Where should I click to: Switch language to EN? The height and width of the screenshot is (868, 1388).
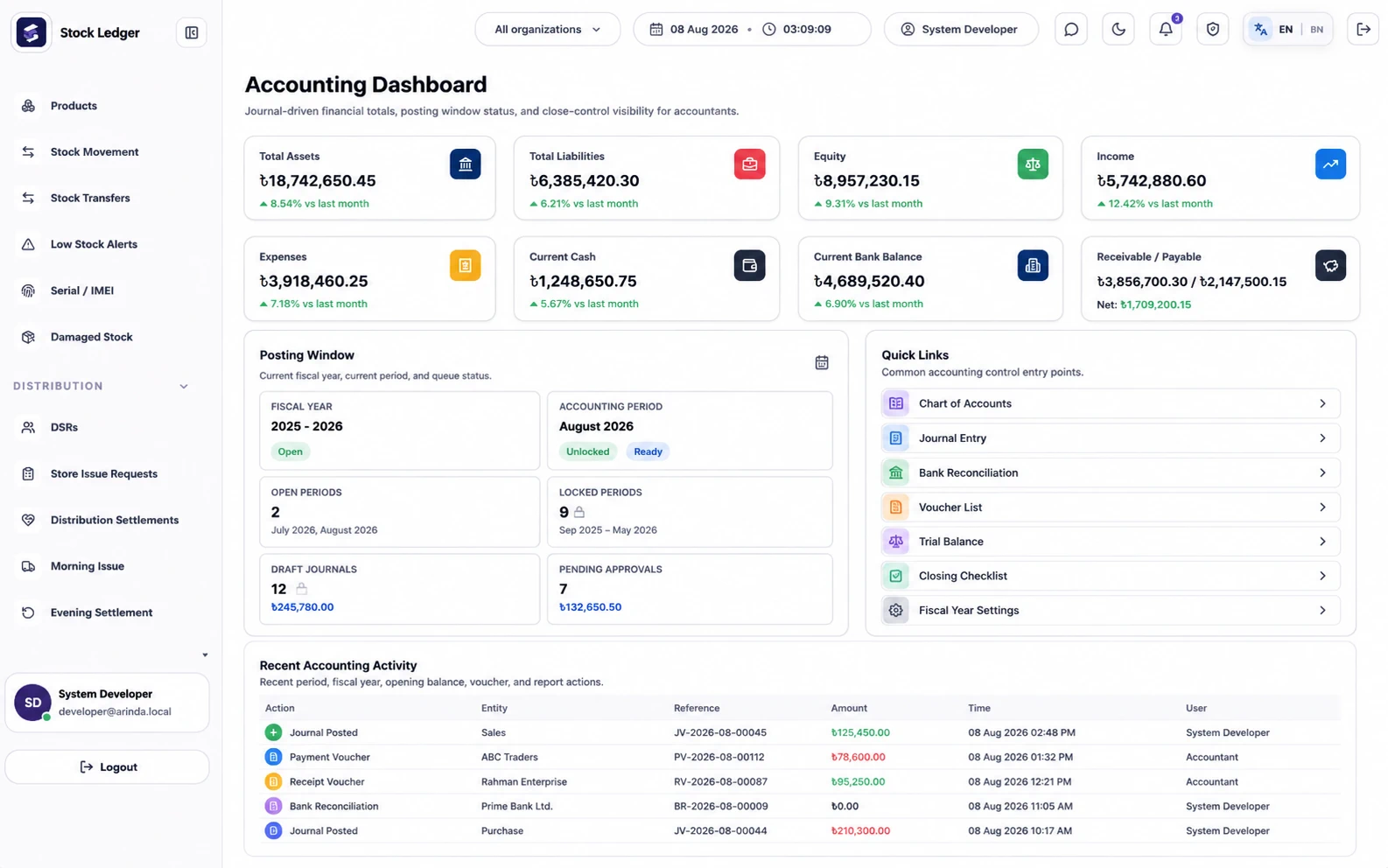(x=1286, y=29)
